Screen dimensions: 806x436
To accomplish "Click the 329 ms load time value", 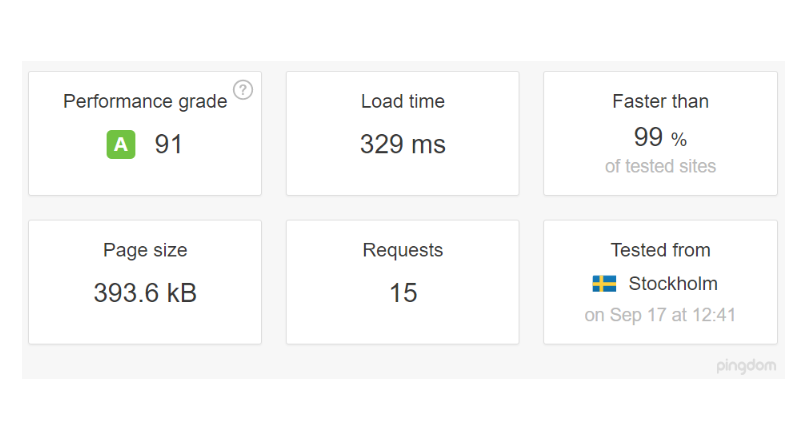I will tap(402, 145).
